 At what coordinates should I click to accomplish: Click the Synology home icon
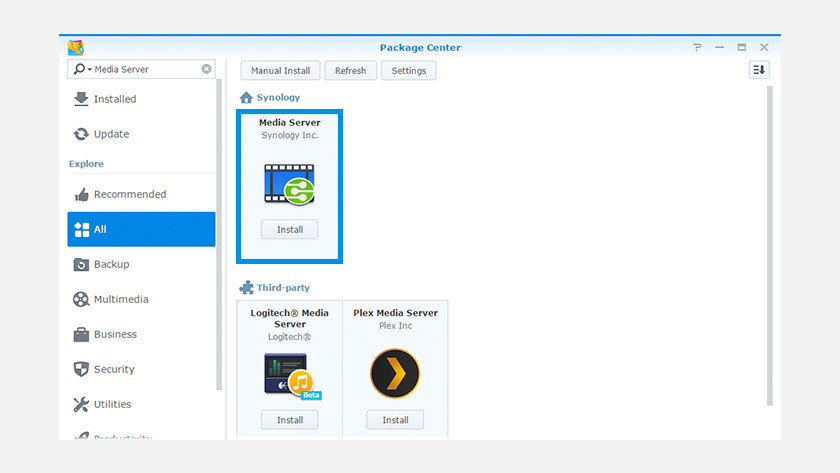click(246, 97)
